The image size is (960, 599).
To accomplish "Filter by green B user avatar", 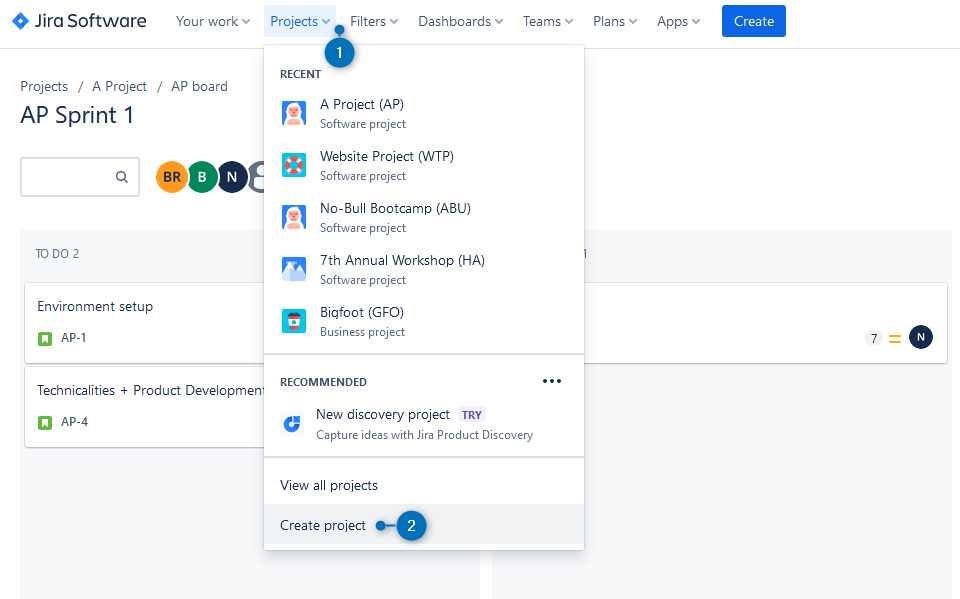I will [x=202, y=177].
